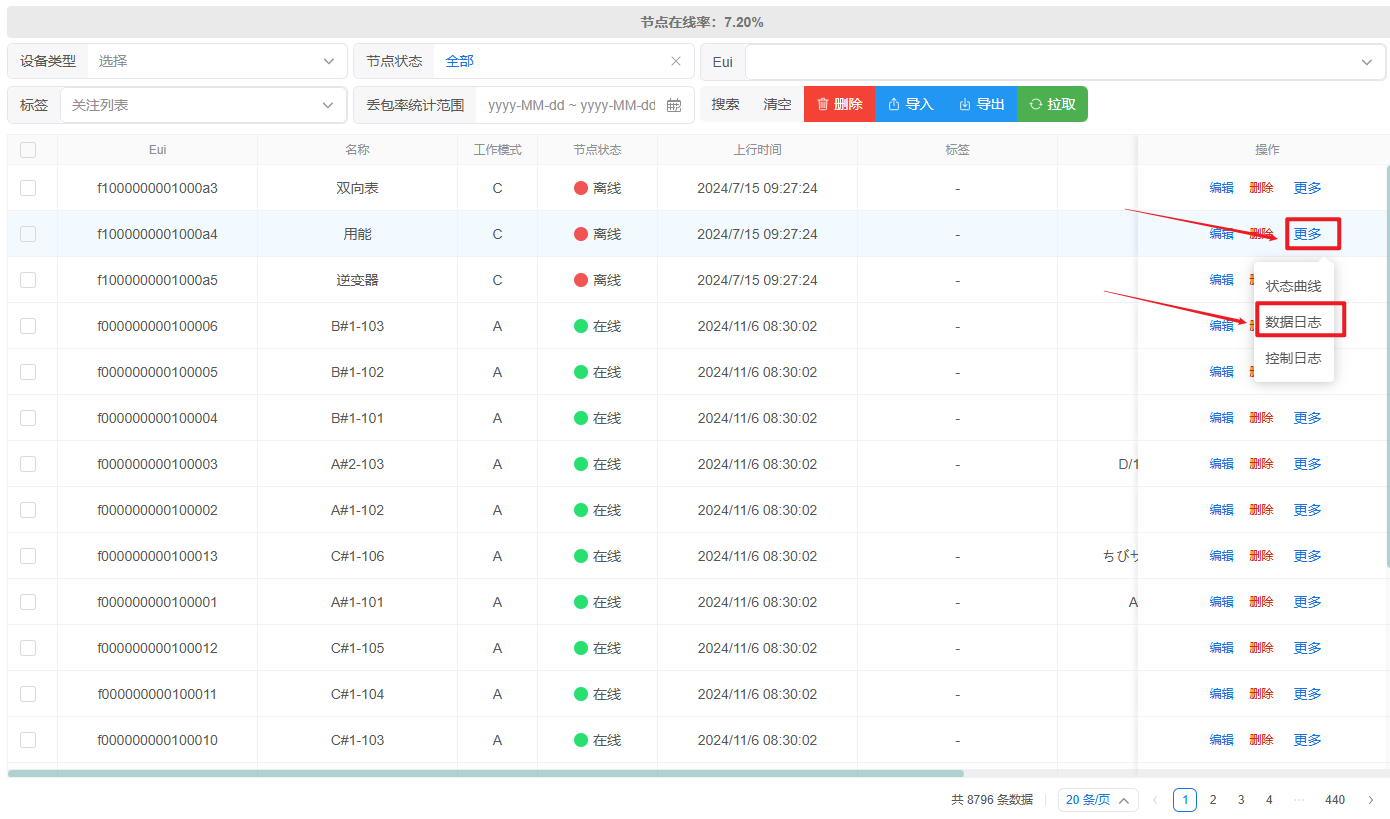Go to page 440
1390x819 pixels.
click(1335, 800)
